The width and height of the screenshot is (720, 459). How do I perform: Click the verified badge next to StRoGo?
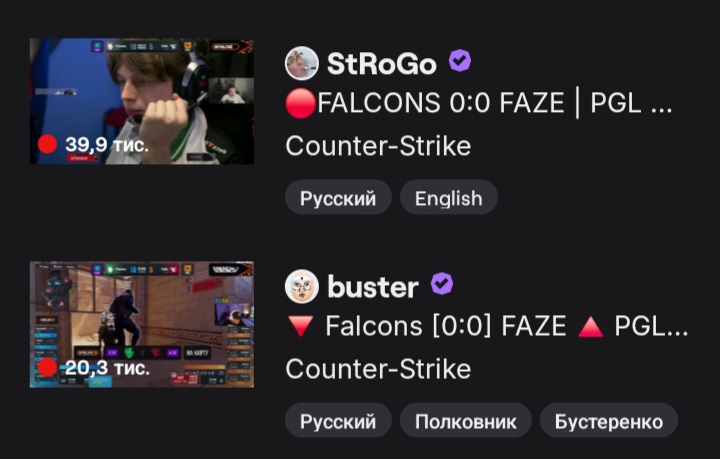tap(460, 61)
